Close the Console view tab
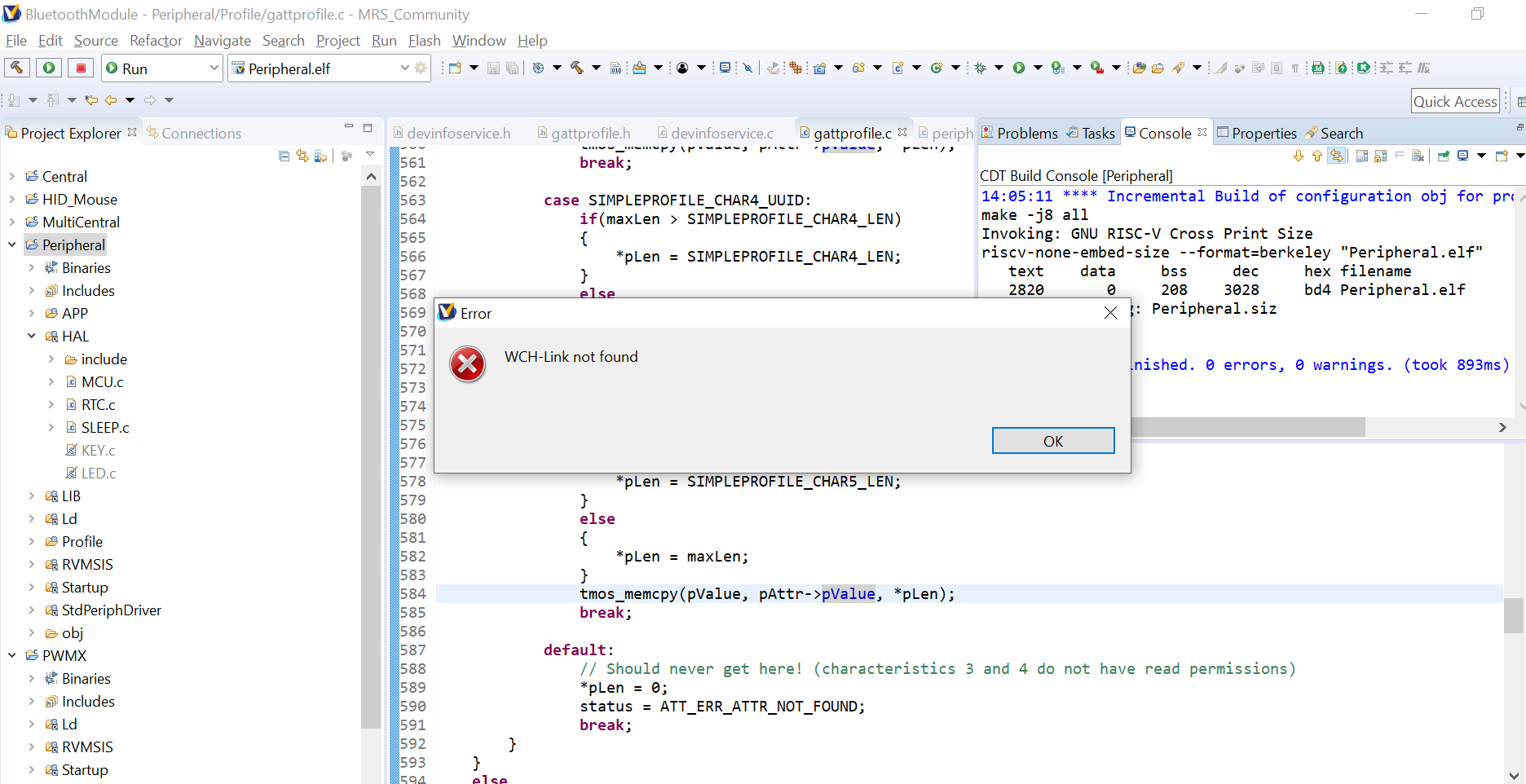This screenshot has height=784, width=1526. coord(1202,132)
